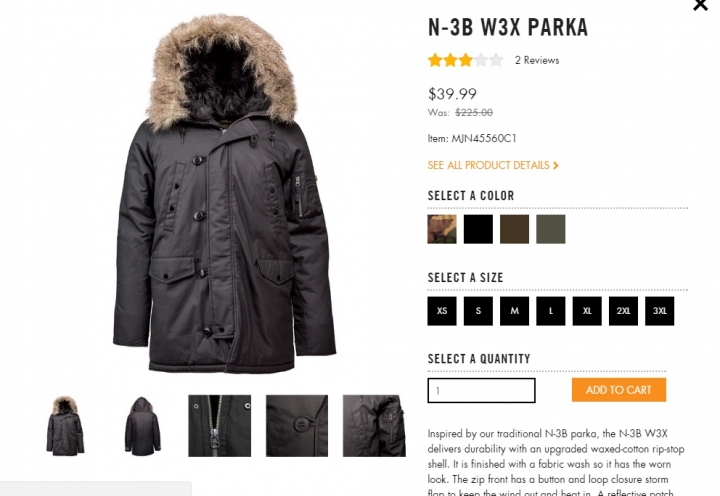Open See All Product Details link
This screenshot has height=496, width=720.
(493, 165)
